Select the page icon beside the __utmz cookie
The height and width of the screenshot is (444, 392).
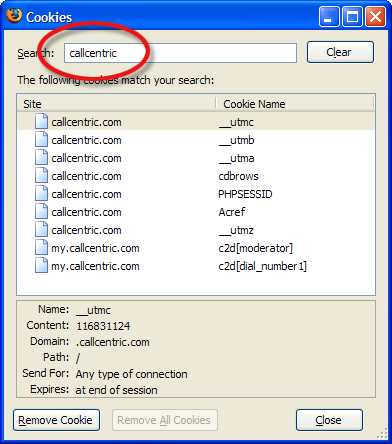tap(41, 229)
